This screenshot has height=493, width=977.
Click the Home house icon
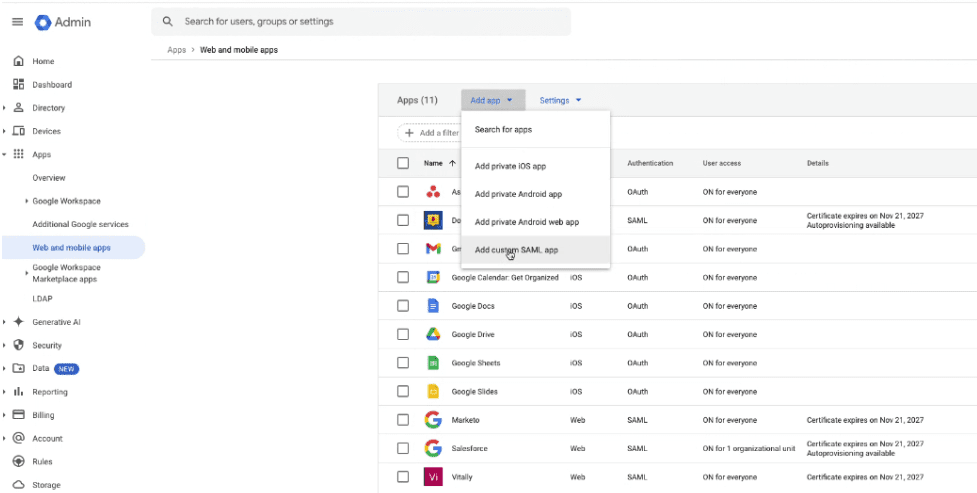[19, 61]
